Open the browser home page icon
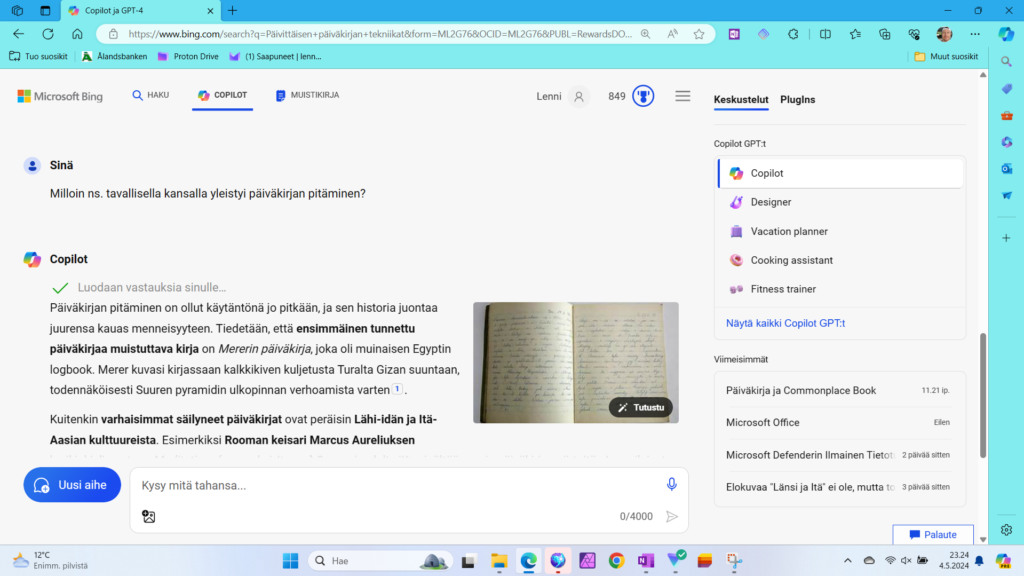Image resolution: width=1024 pixels, height=576 pixels. [77, 34]
